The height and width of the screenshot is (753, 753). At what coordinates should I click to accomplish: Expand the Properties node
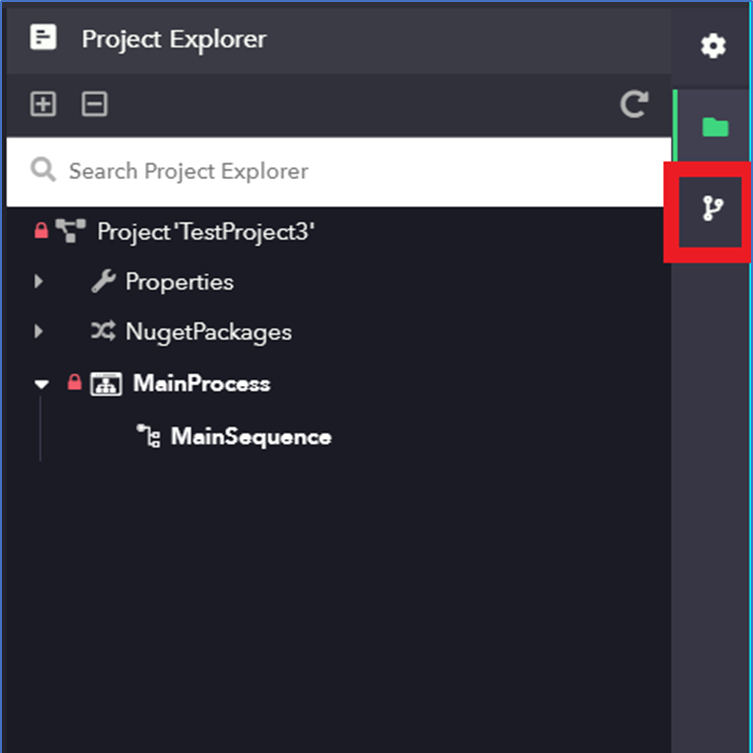[x=39, y=282]
